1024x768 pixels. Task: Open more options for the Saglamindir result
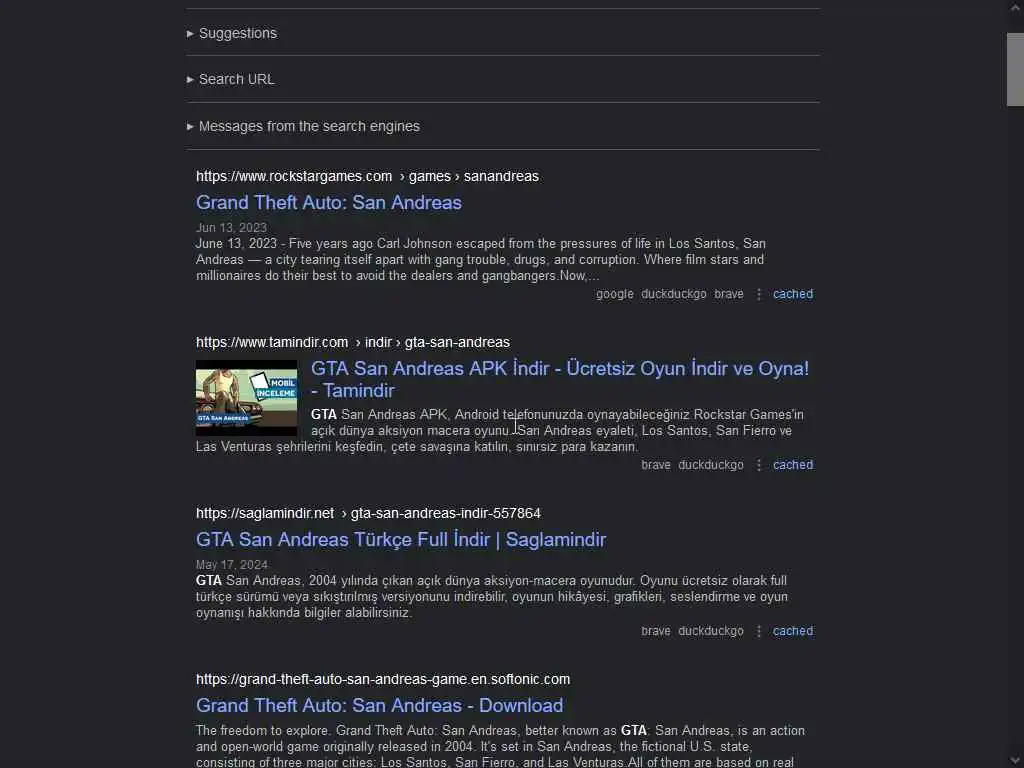pos(759,632)
